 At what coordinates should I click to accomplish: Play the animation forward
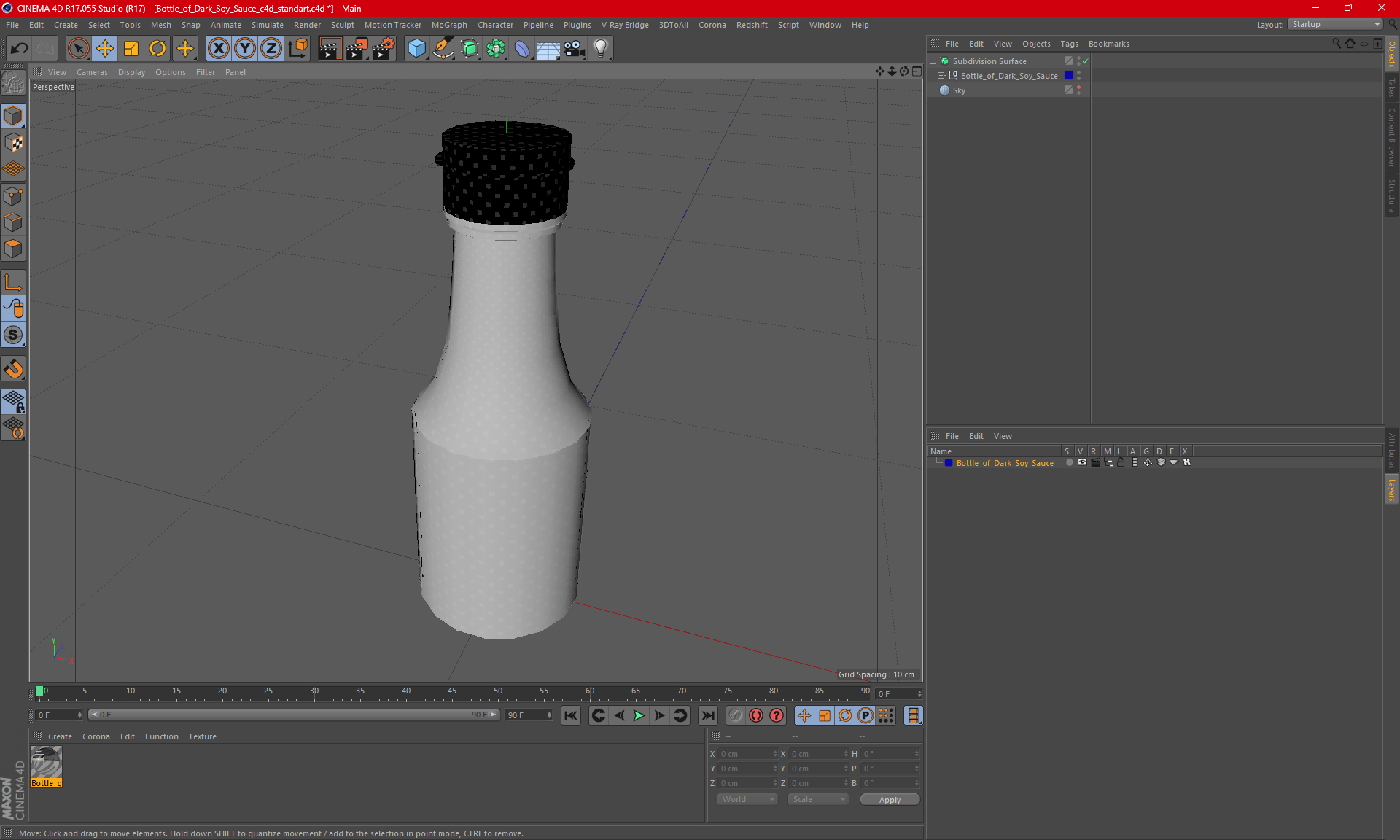tap(639, 716)
